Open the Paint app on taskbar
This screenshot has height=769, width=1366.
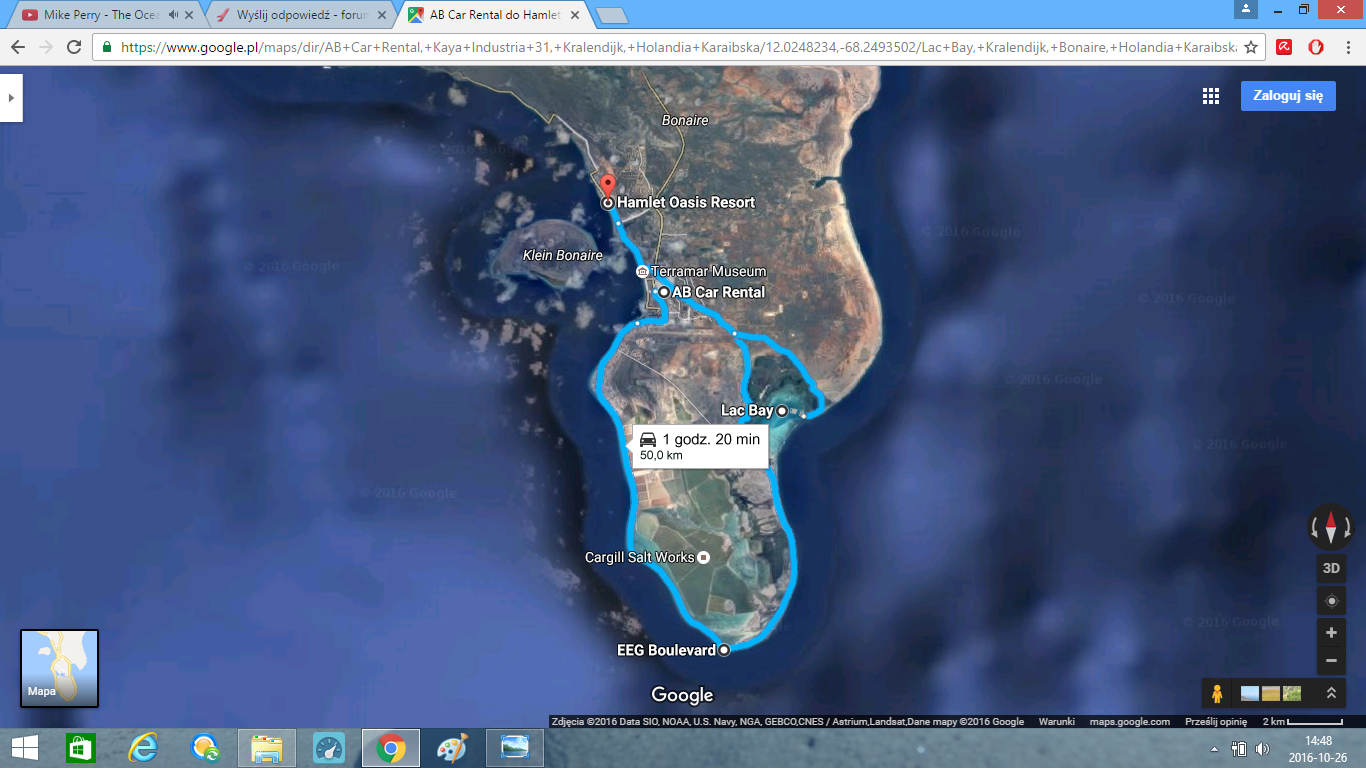(453, 748)
